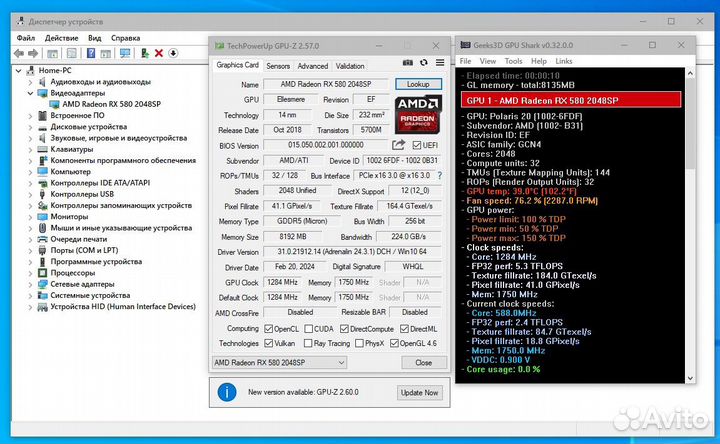The image size is (720, 444).
Task: Click the green update driver toolbar icon
Action: (x=145, y=53)
